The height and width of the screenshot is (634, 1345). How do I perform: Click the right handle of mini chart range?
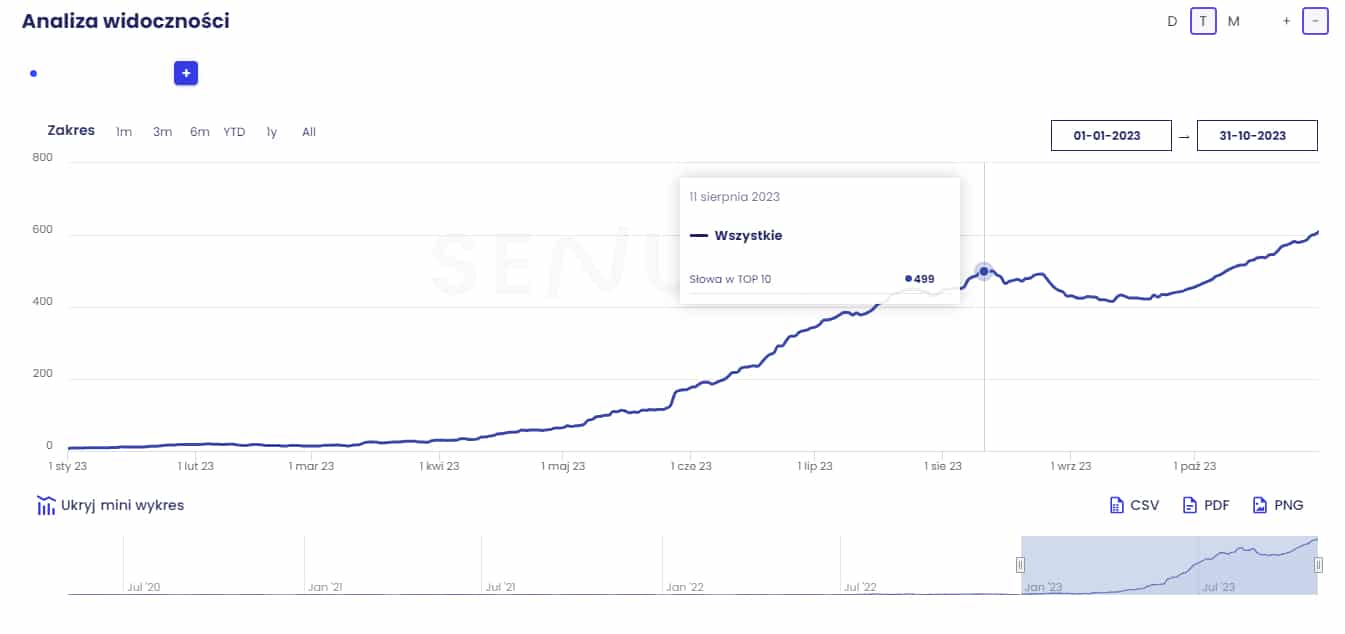tap(1318, 565)
